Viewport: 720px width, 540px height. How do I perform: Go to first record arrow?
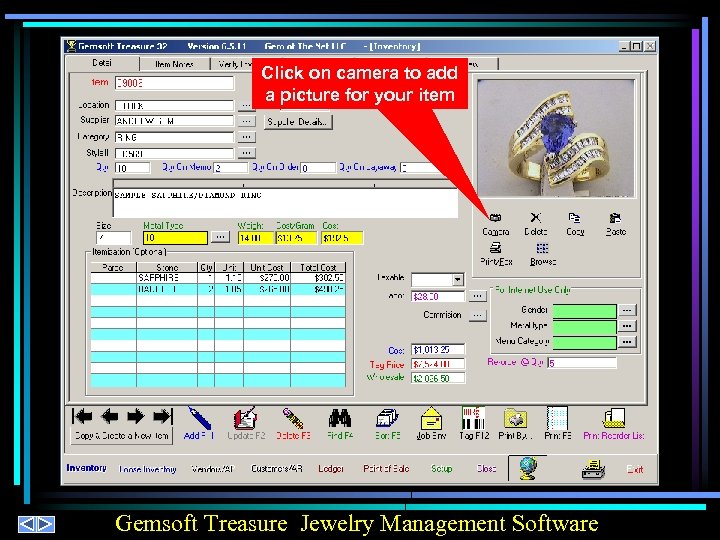click(x=82, y=416)
